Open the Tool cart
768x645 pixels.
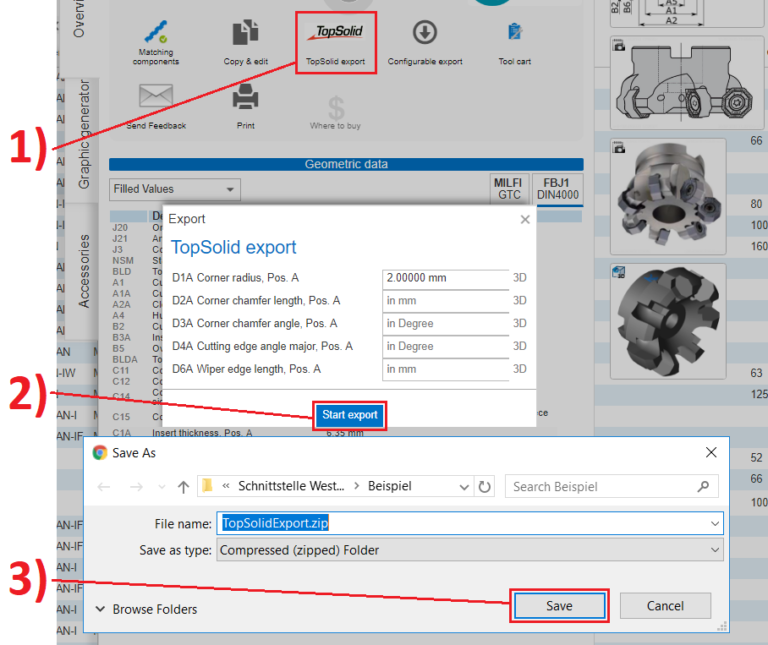point(515,43)
